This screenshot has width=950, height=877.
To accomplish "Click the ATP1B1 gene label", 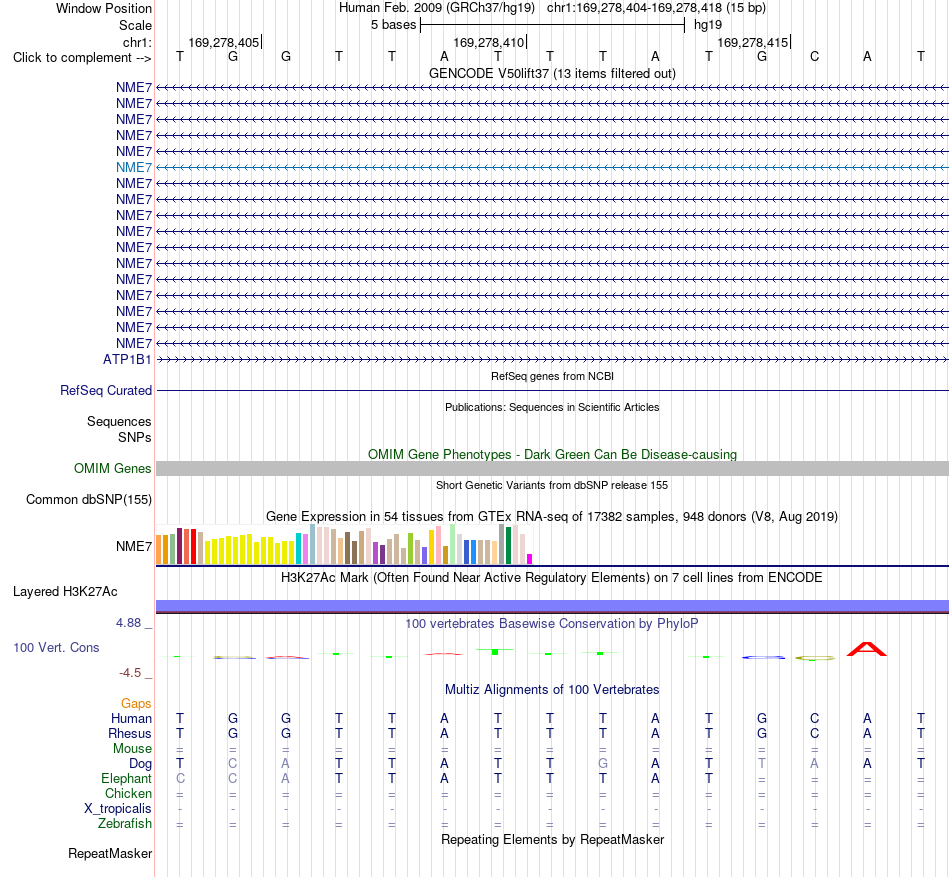I will click(x=127, y=359).
